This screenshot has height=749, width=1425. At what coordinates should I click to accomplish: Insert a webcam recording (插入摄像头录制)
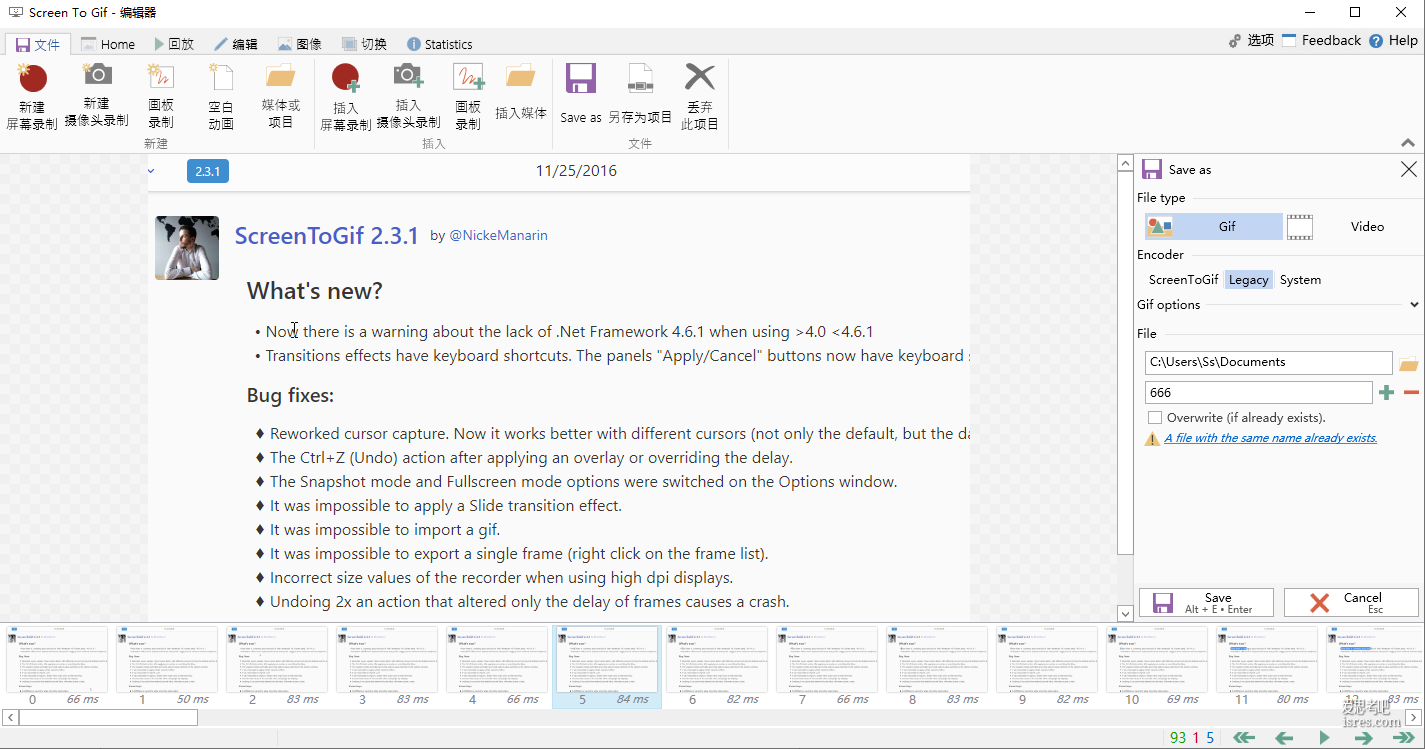pyautogui.click(x=408, y=97)
